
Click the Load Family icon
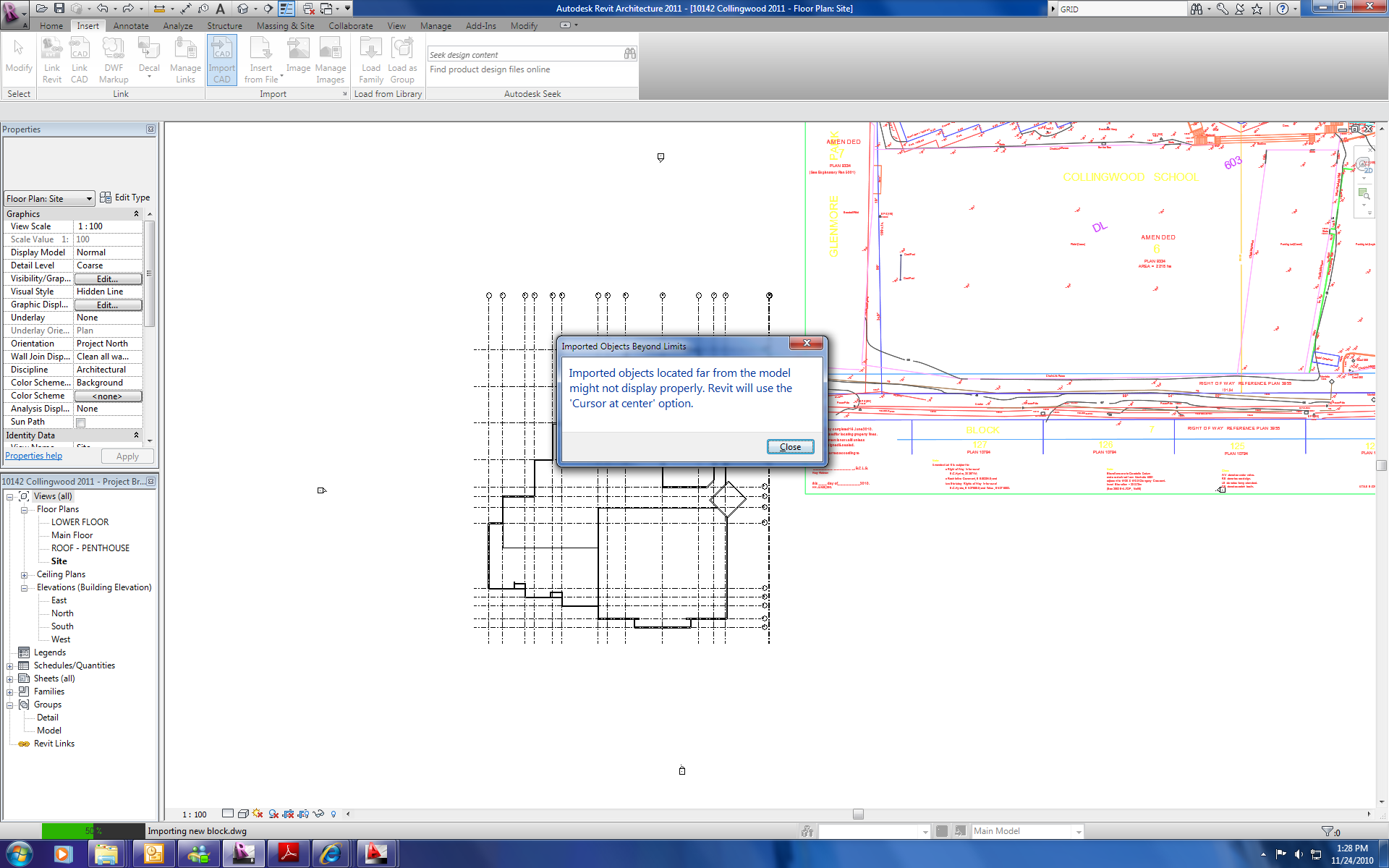370,60
